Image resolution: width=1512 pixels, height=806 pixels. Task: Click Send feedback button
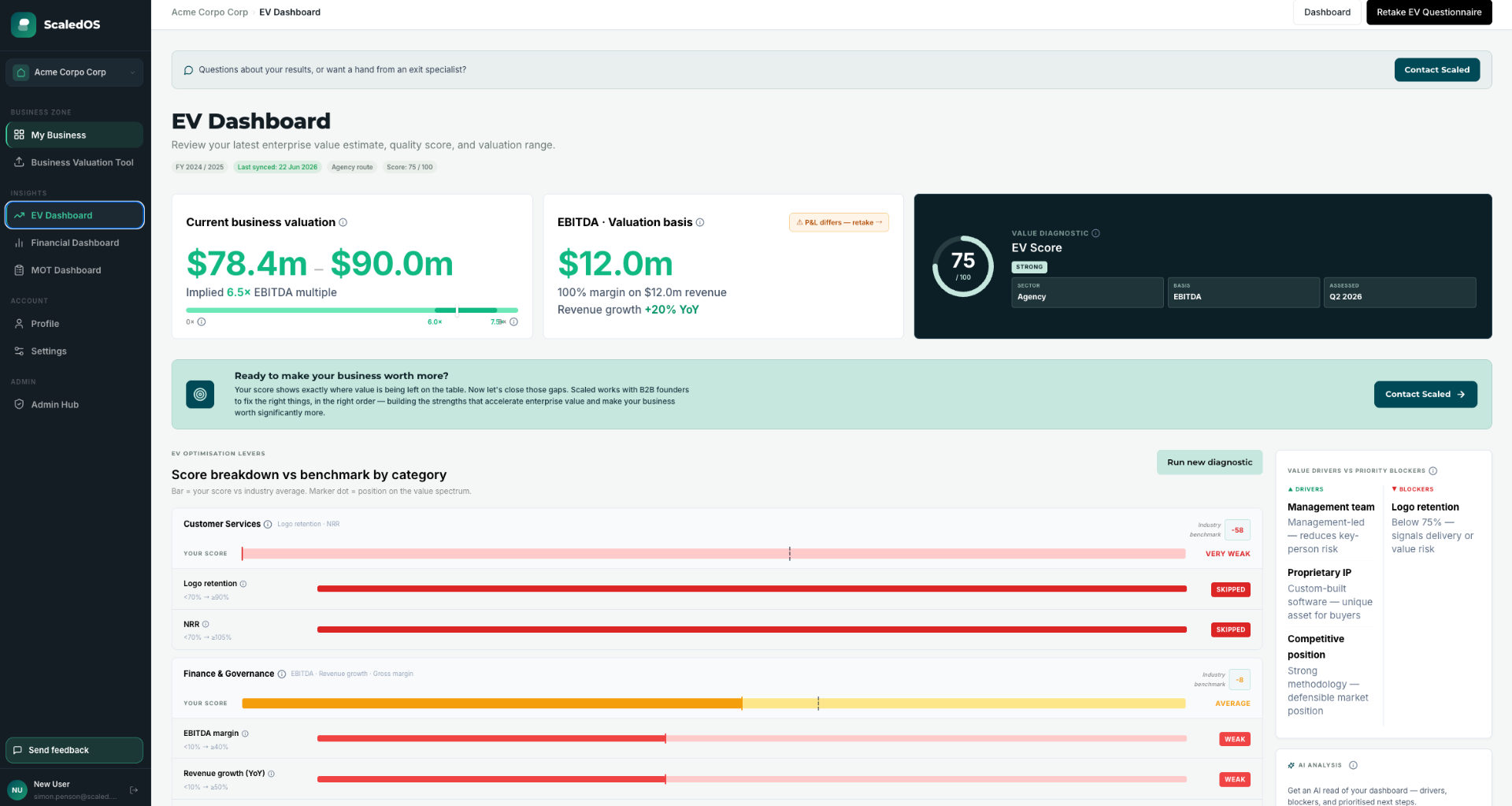pyautogui.click(x=75, y=750)
